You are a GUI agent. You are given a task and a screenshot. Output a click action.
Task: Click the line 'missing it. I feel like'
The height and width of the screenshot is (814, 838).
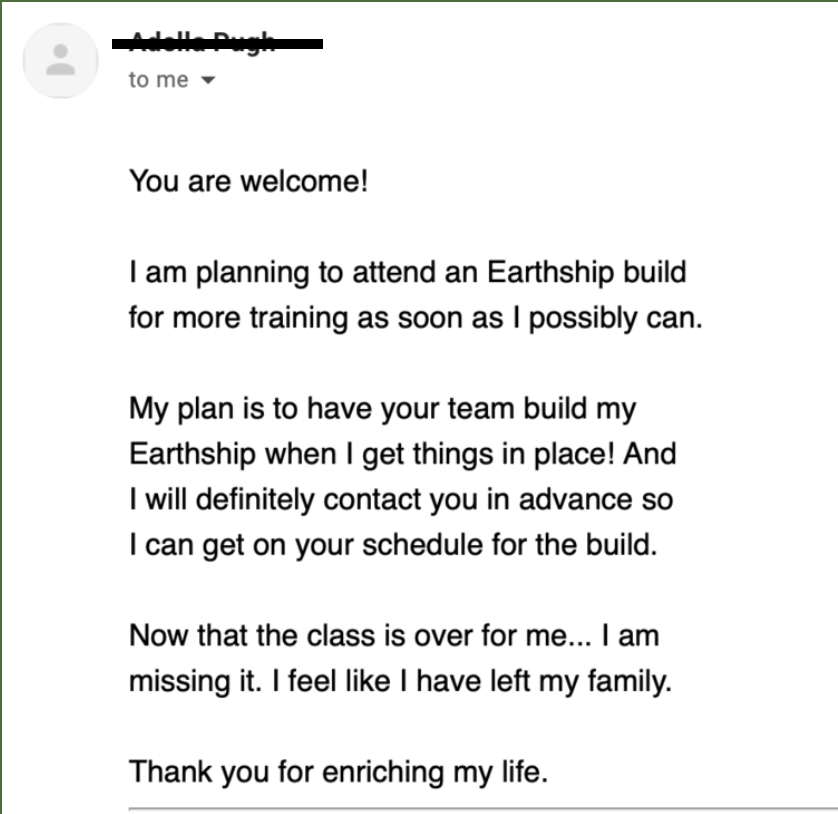click(400, 681)
